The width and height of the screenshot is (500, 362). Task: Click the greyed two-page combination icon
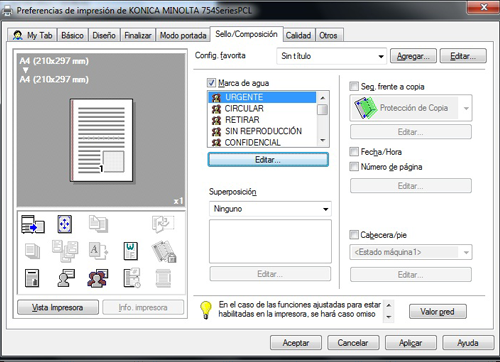(x=98, y=224)
